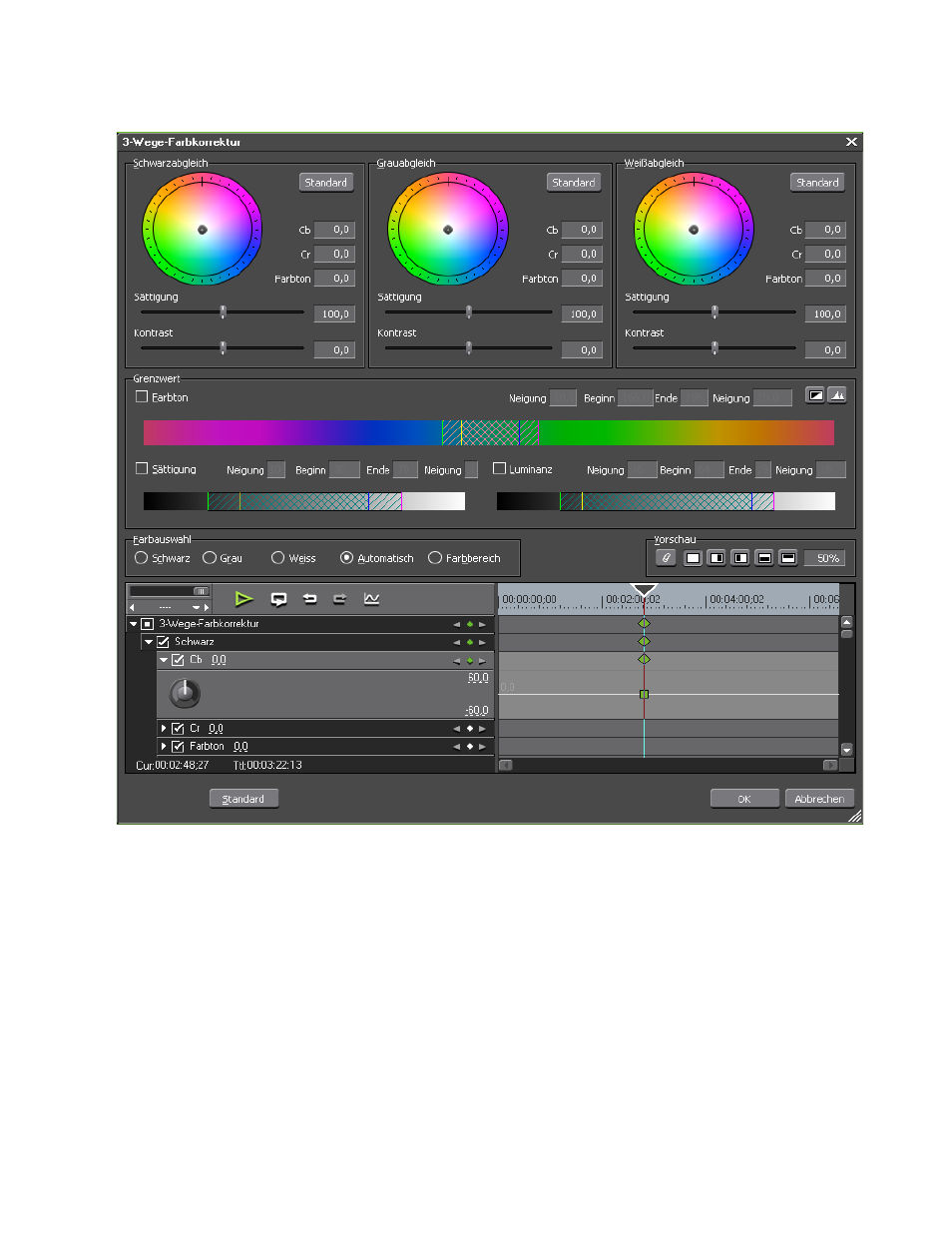Viewport: 952px width, 1233px height.
Task: Collapse the Cb parameter row
Action: click(x=164, y=660)
